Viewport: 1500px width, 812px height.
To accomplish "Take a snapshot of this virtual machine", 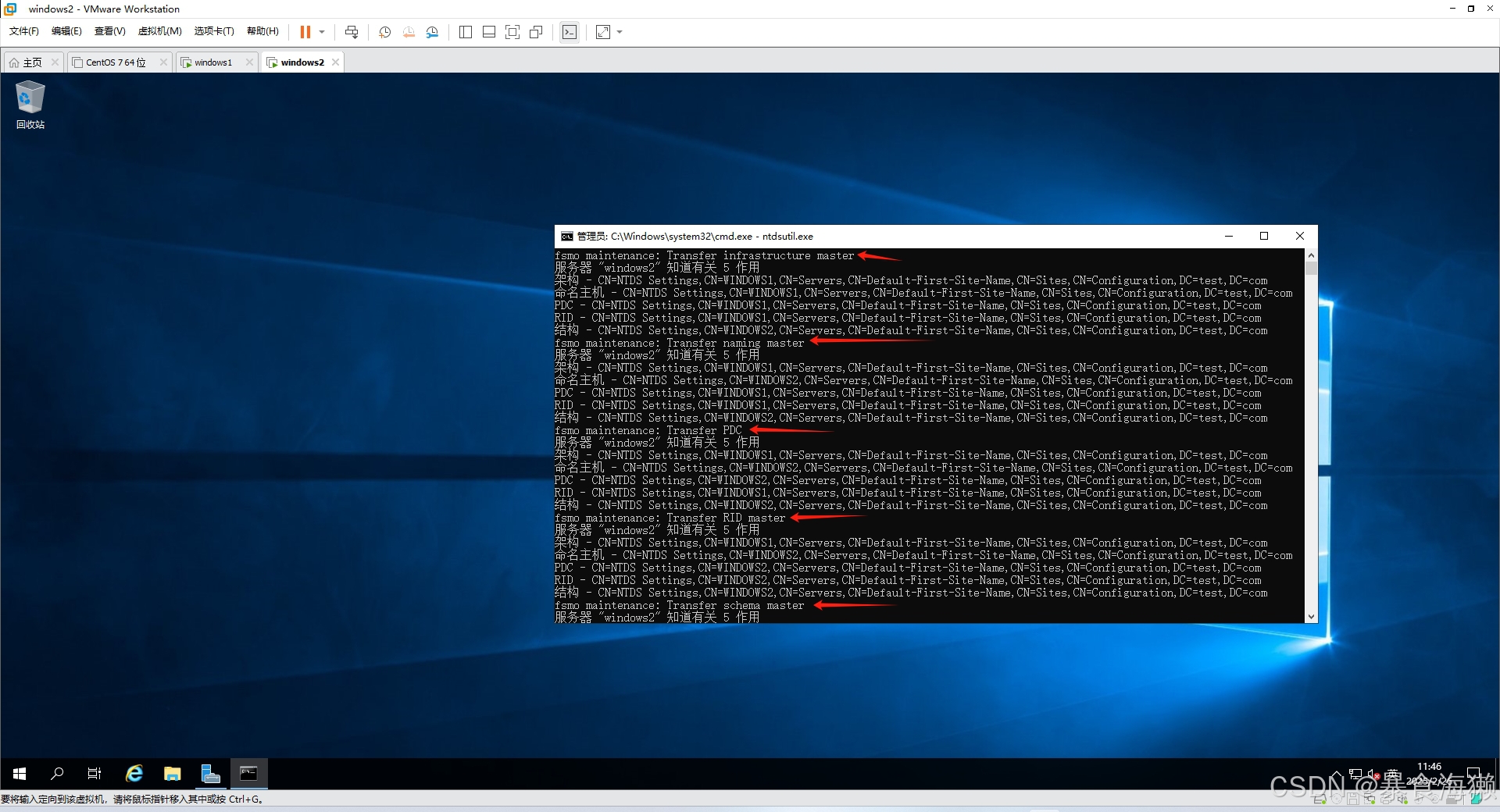I will pos(384,32).
